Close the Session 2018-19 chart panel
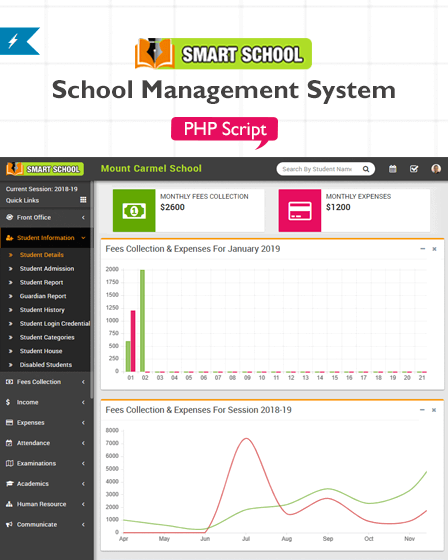 [x=434, y=410]
